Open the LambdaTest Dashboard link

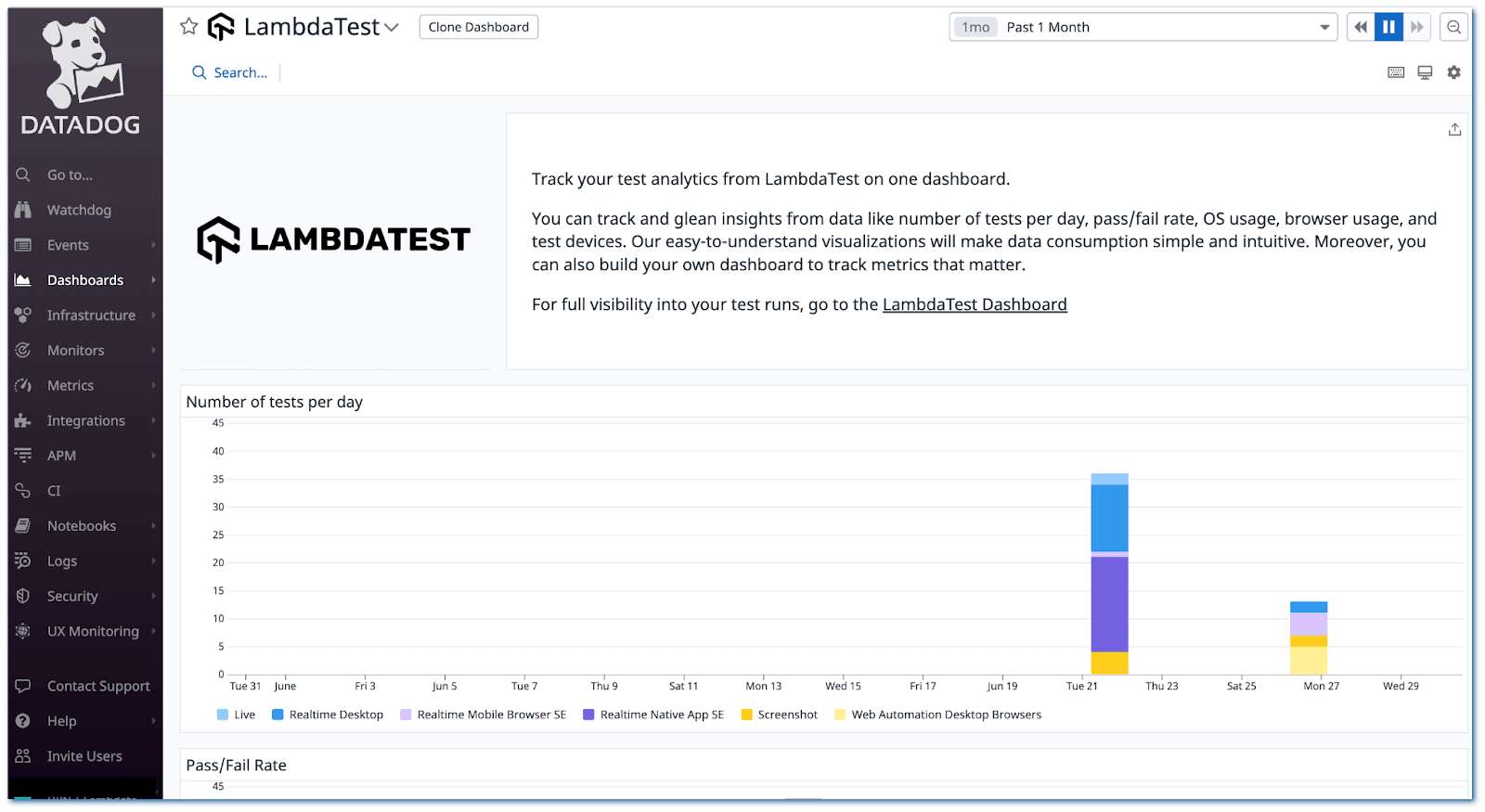(x=975, y=304)
